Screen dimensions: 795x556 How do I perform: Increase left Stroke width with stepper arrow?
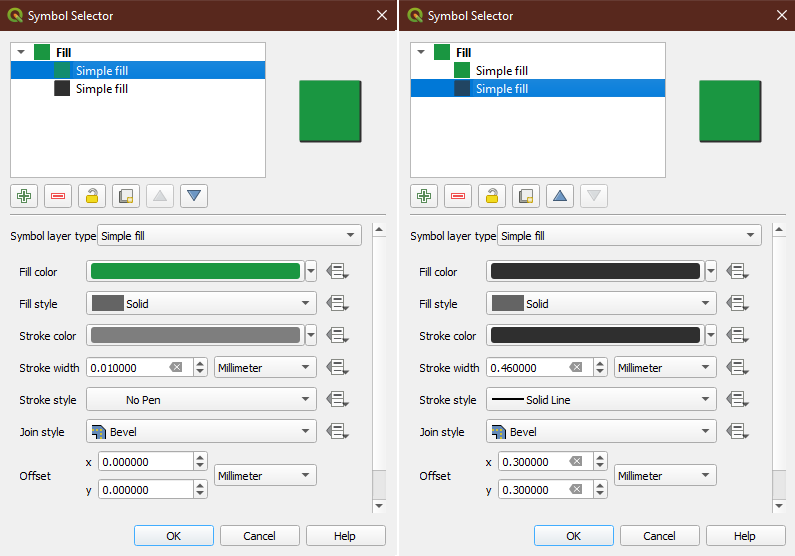[x=200, y=363]
